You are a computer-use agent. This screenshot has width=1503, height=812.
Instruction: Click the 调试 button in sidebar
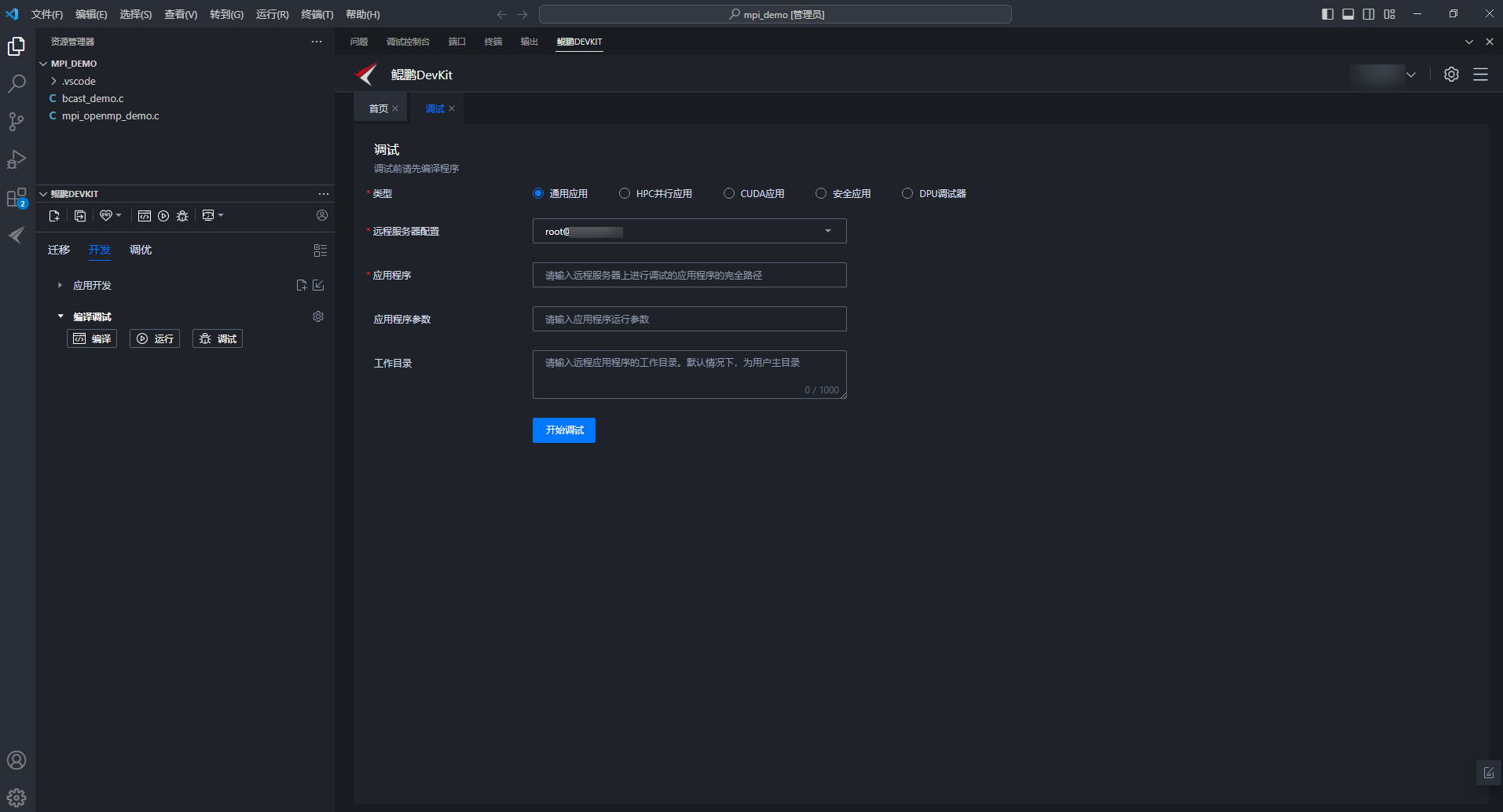(218, 338)
